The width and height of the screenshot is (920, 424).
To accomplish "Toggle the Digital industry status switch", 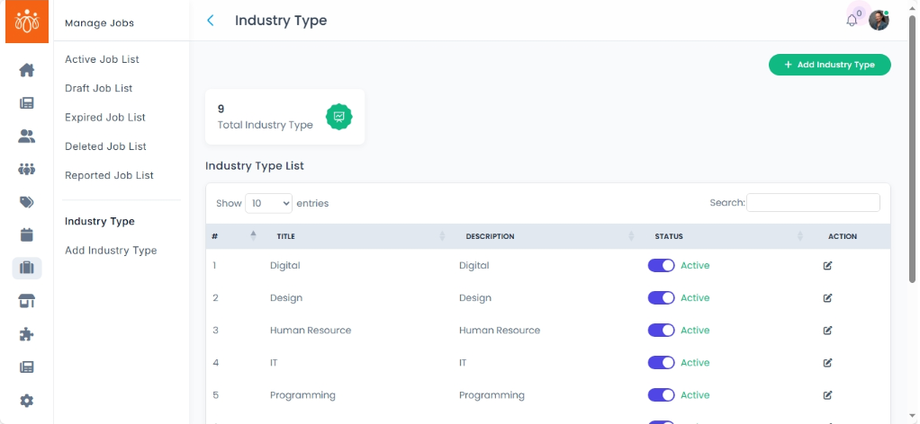I will tap(661, 266).
